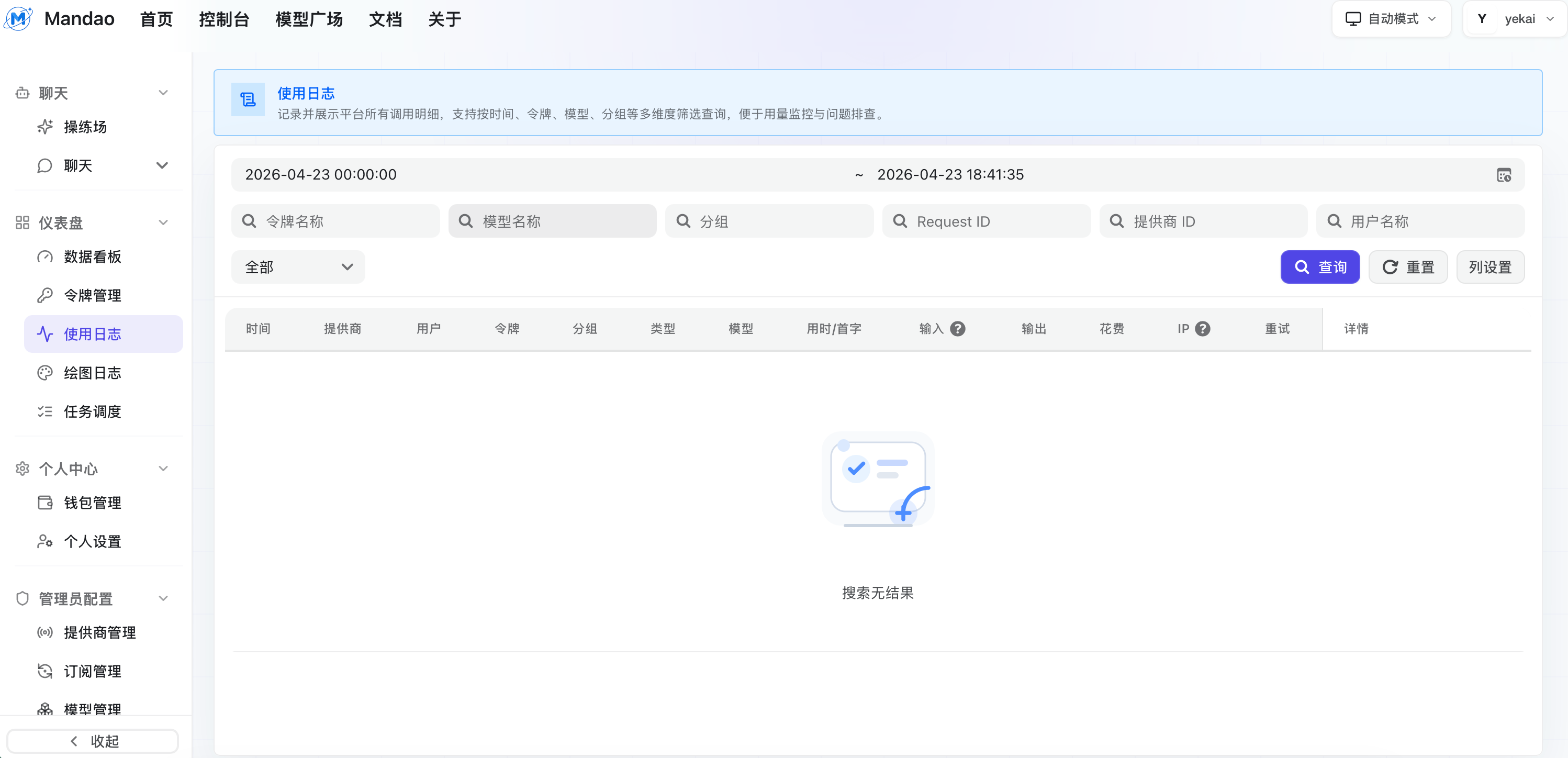Click the grid icon beside 仪表盘 header
Image resolution: width=1568 pixels, height=758 pixels.
click(x=23, y=223)
